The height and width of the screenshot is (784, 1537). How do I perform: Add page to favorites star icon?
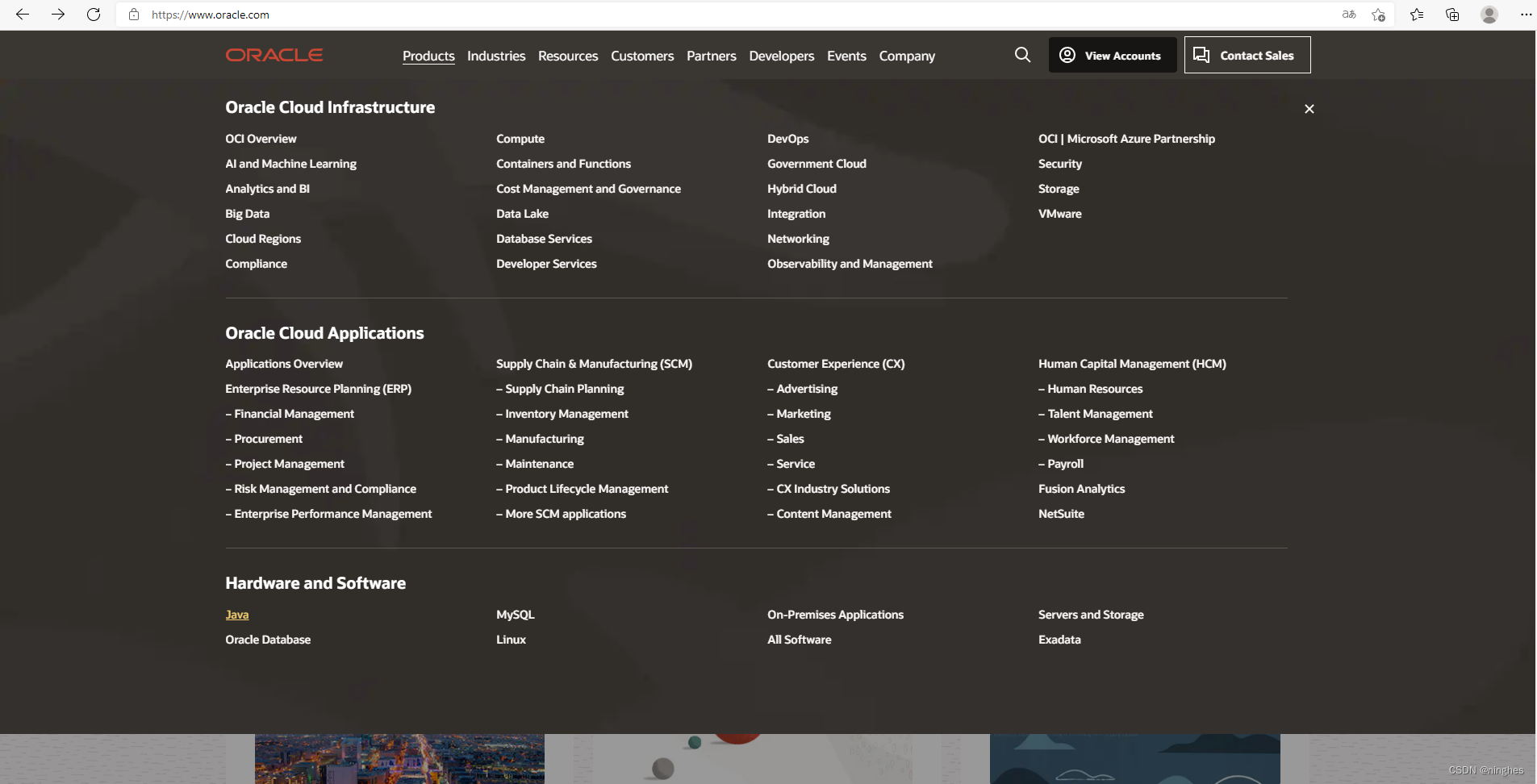click(1378, 15)
